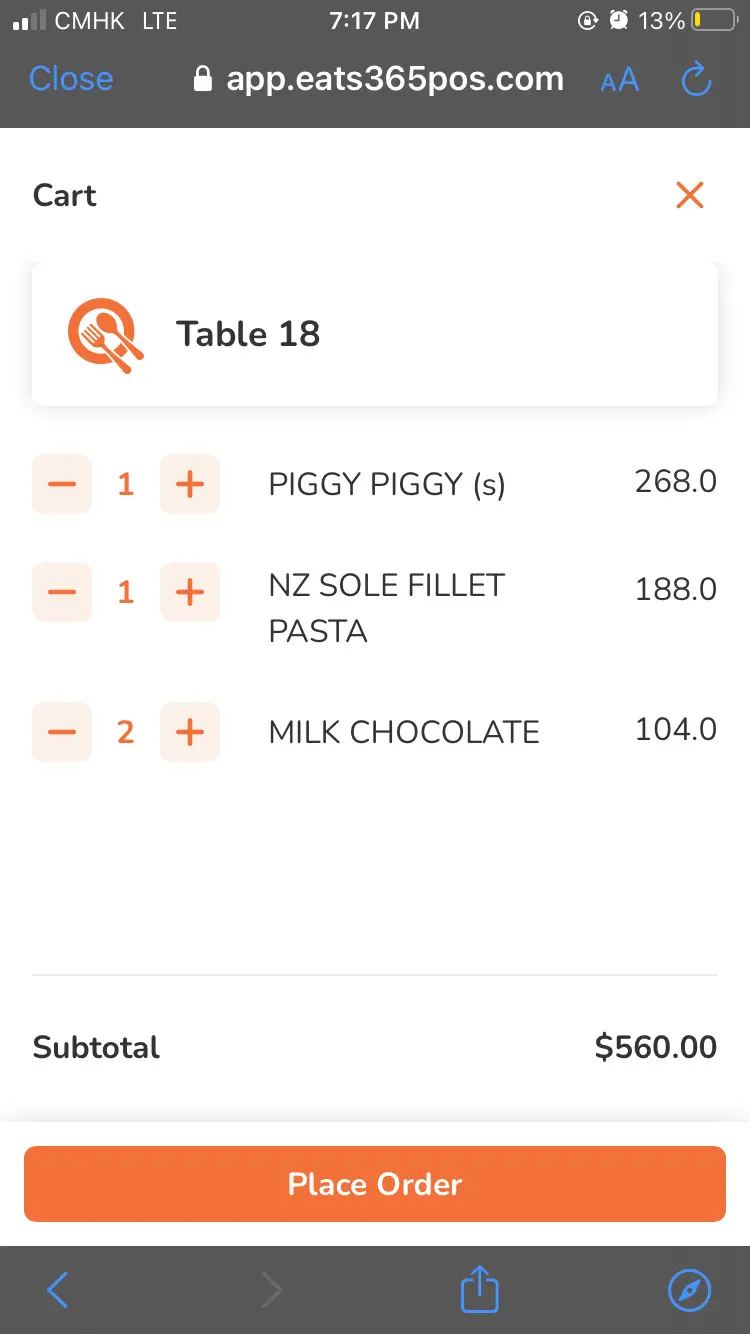Reduce MILK CHOCOLATE quantity by one
Image resolution: width=750 pixels, height=1334 pixels.
coord(62,732)
